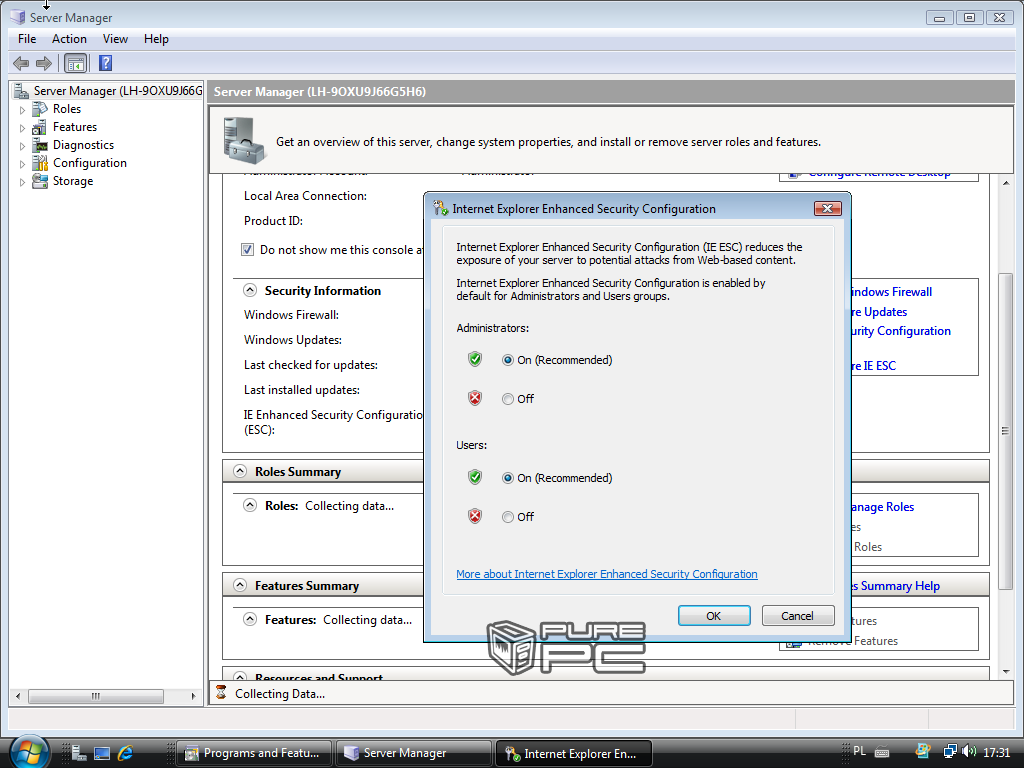Click the main pane vertical scrollbar thumb
This screenshot has width=1024, height=768.
(1006, 430)
